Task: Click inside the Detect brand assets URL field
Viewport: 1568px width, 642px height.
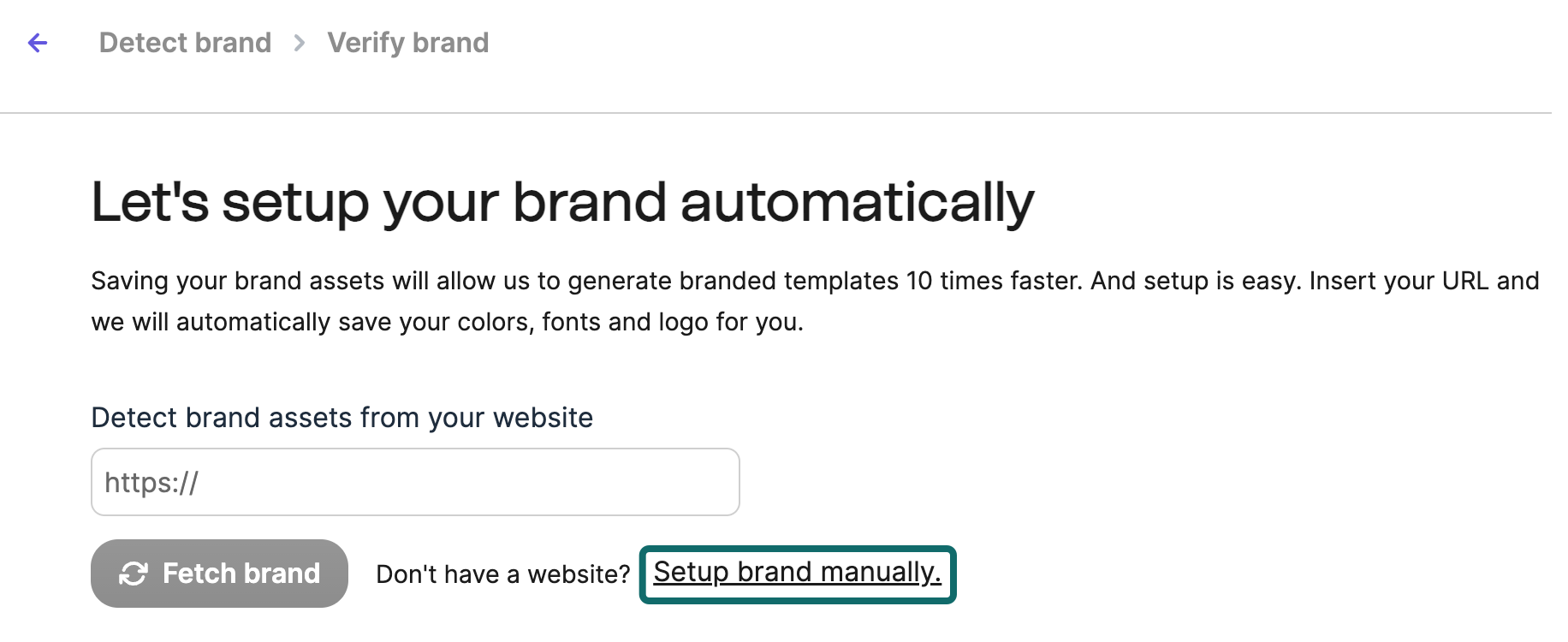Action: (414, 481)
